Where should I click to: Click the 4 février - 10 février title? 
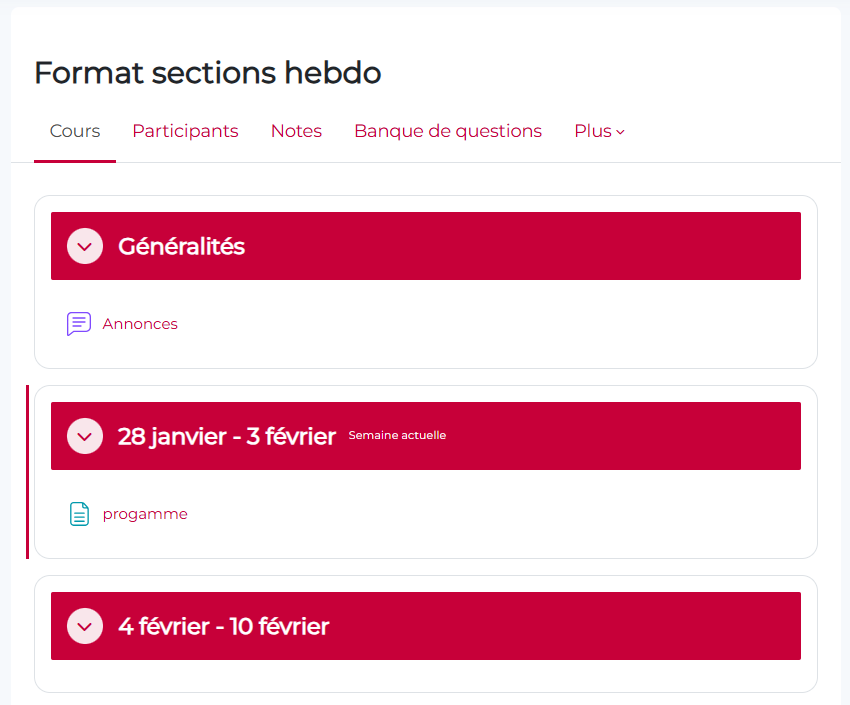[x=223, y=626]
